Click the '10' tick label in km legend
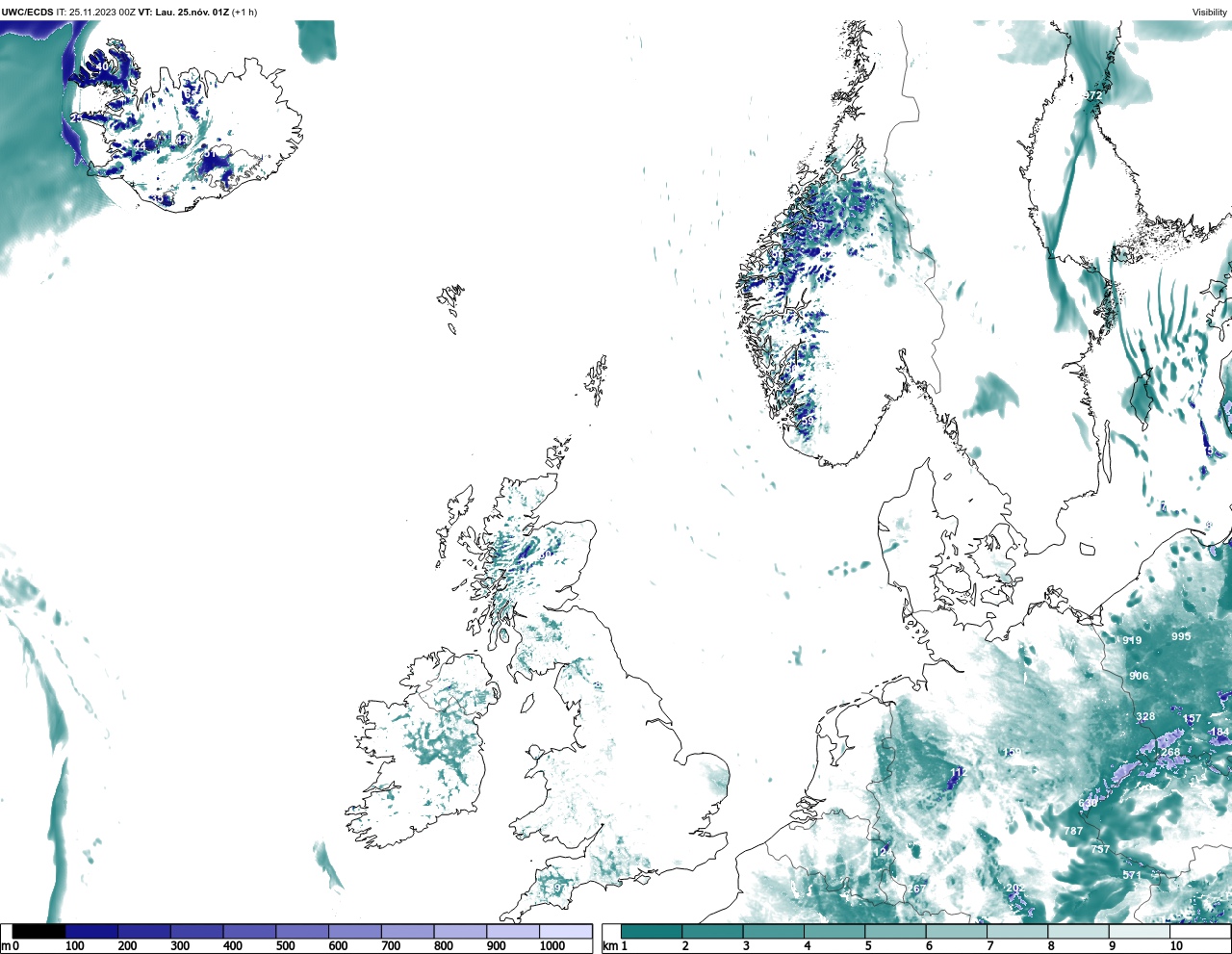1232x954 pixels. (x=1176, y=946)
